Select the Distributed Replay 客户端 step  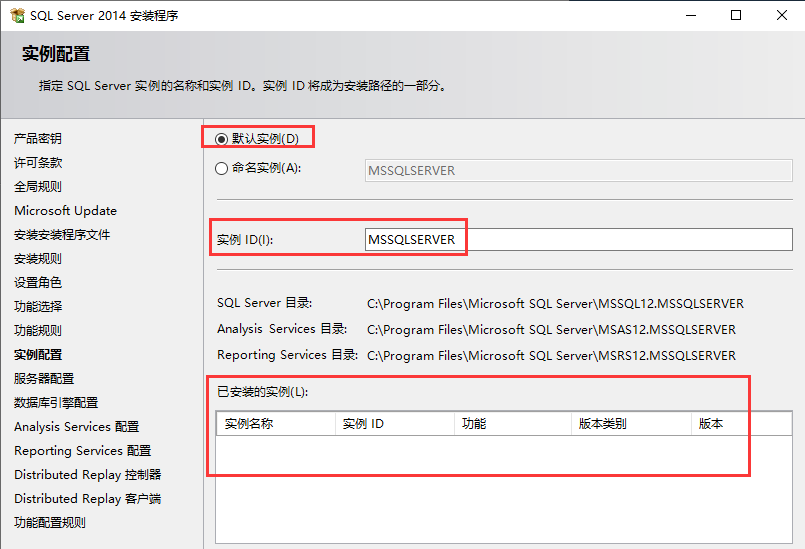click(88, 499)
